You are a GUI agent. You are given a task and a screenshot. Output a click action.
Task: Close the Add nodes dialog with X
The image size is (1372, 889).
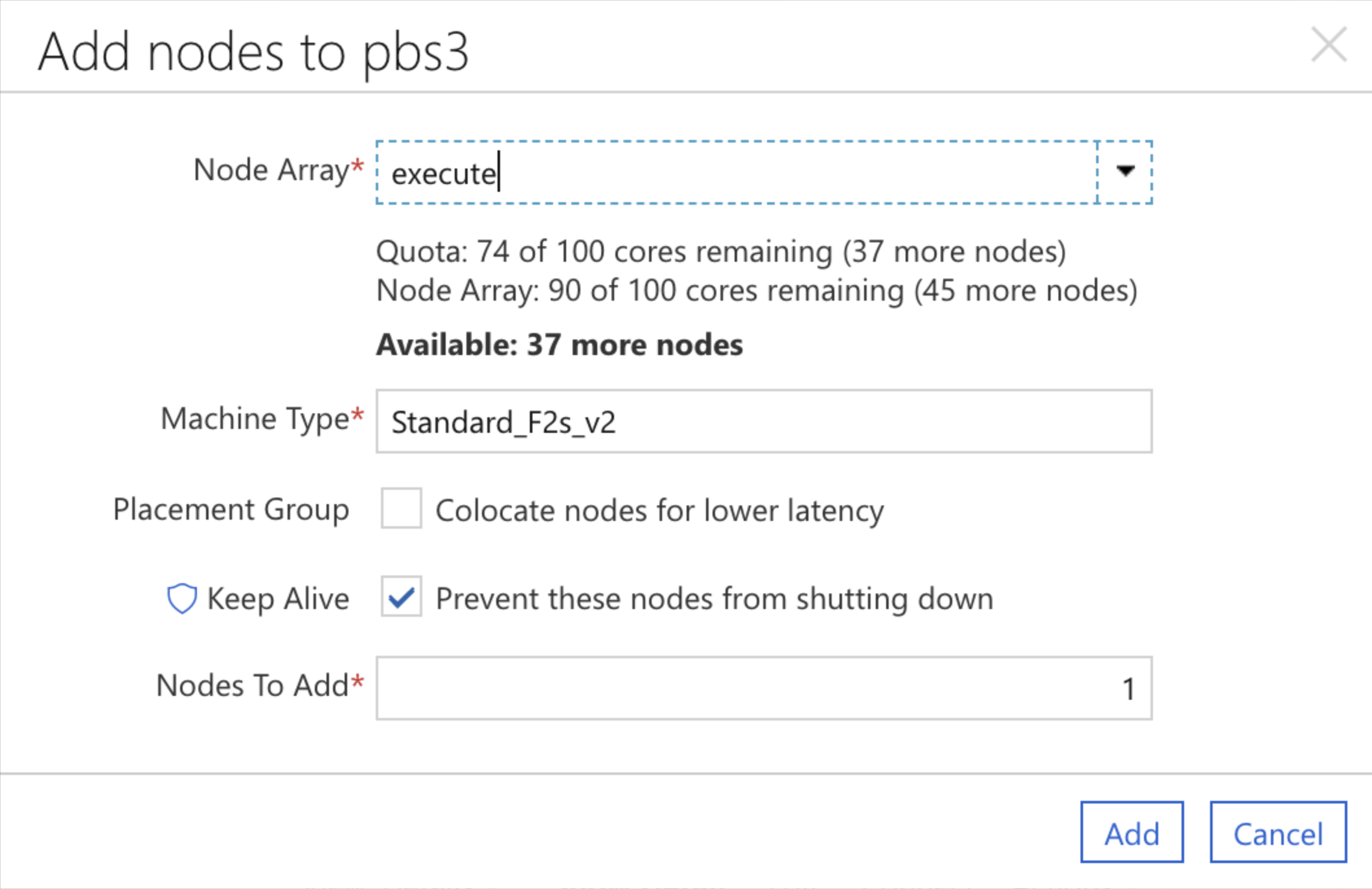tap(1329, 45)
